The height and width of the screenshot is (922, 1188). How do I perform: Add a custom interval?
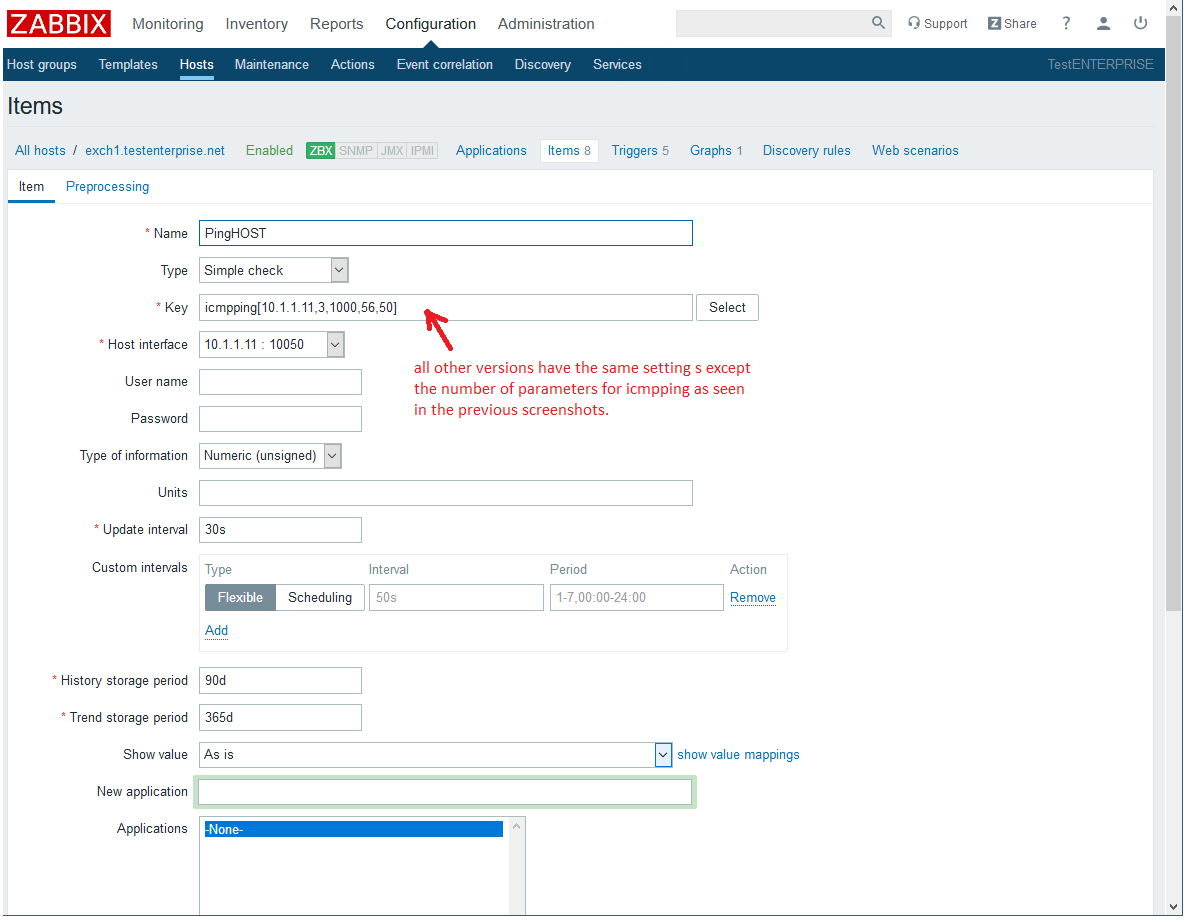click(216, 630)
